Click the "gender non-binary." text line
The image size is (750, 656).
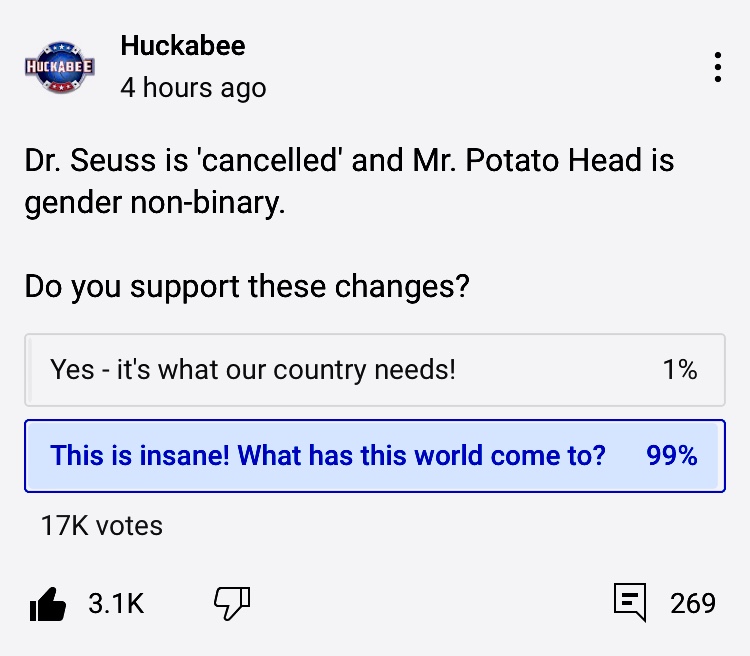(x=155, y=204)
